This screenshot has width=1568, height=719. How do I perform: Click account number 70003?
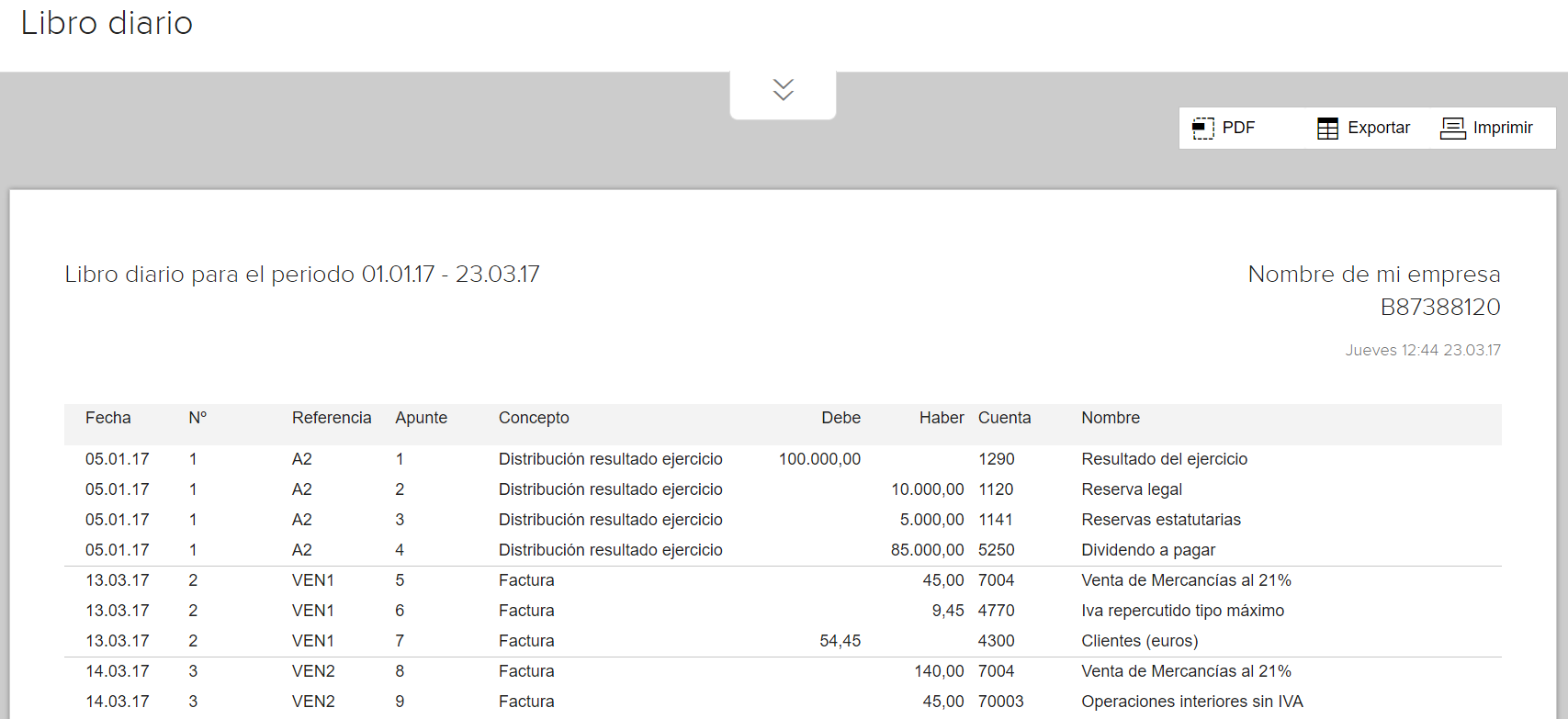point(1001,702)
